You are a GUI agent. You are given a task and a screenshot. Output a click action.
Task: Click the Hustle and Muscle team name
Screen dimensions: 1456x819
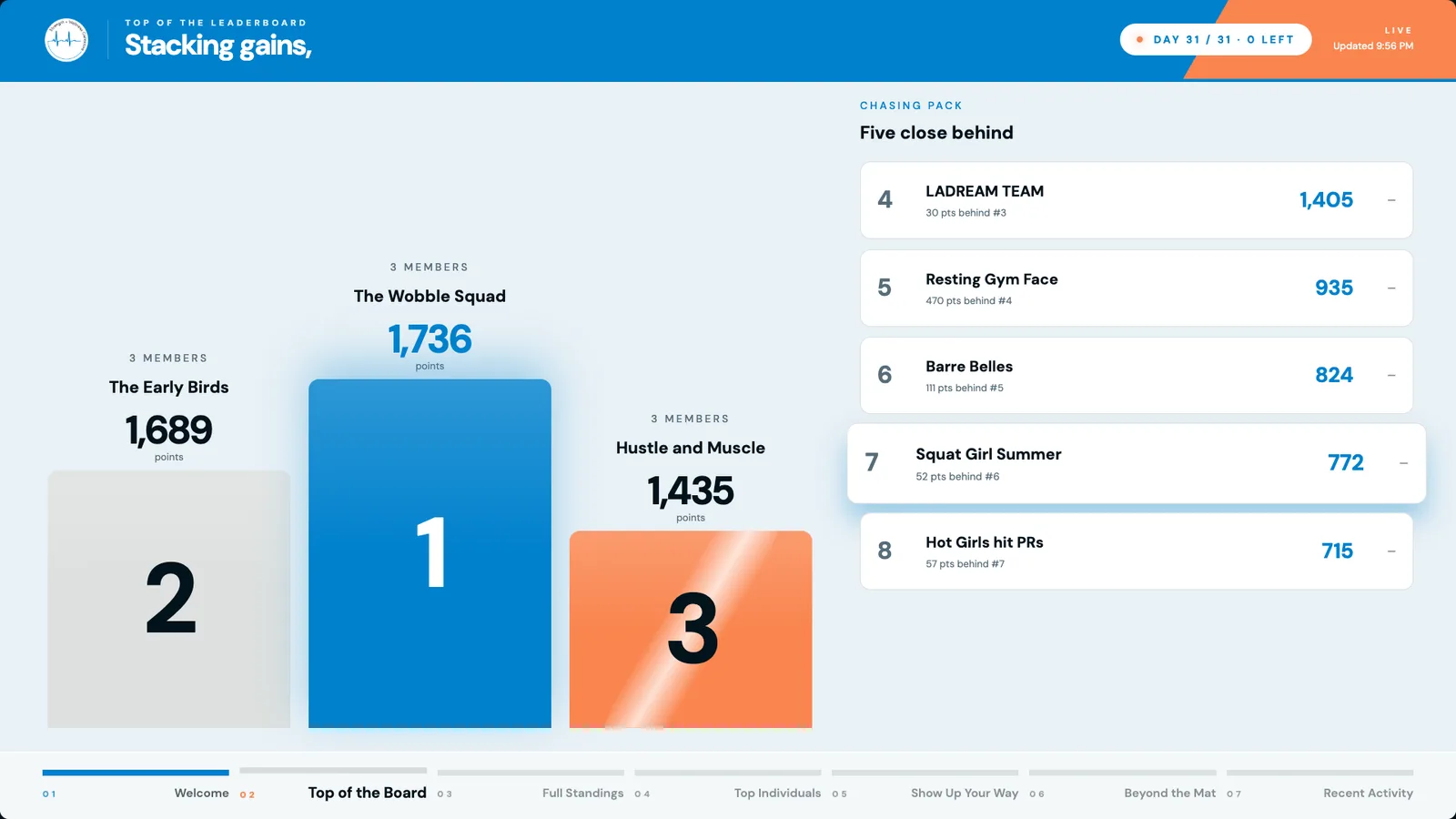(x=691, y=448)
